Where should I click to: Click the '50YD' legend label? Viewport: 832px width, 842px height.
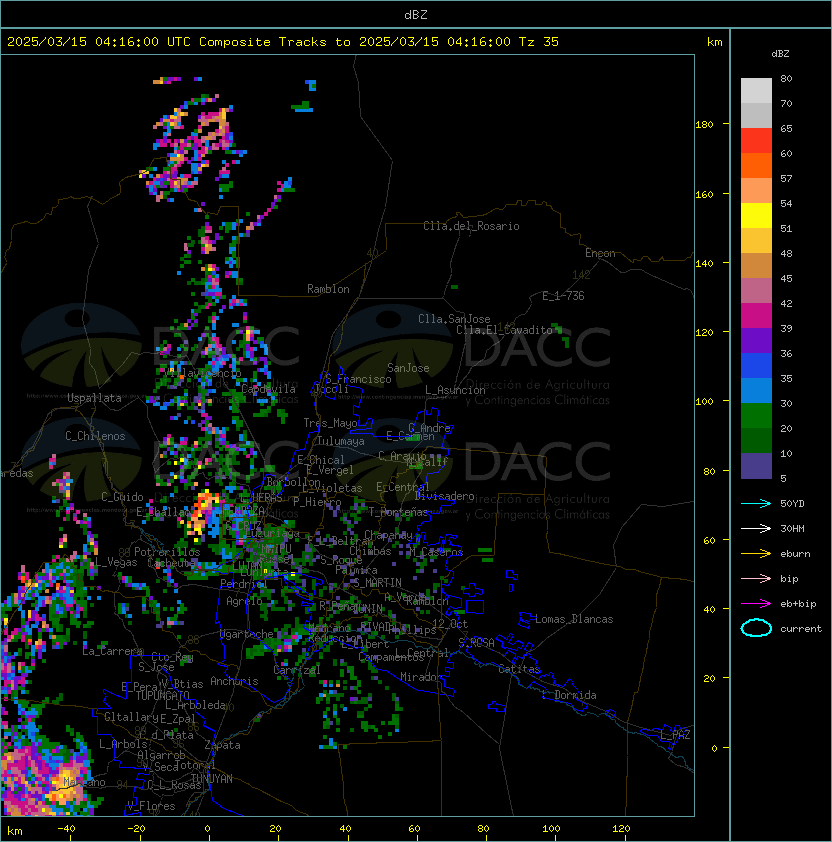coord(792,503)
